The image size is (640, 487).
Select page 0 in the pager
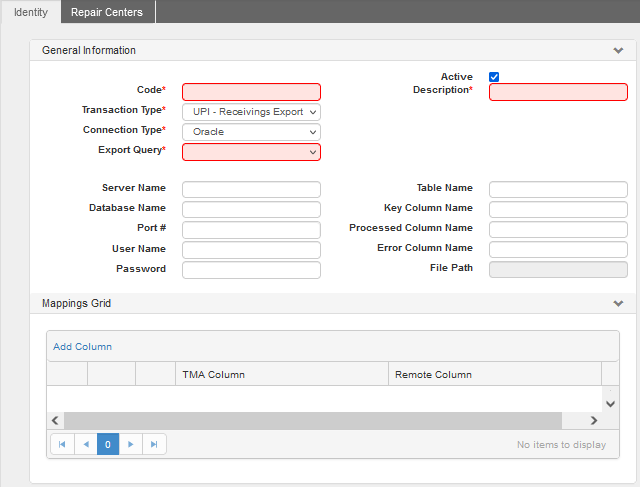pos(108,444)
